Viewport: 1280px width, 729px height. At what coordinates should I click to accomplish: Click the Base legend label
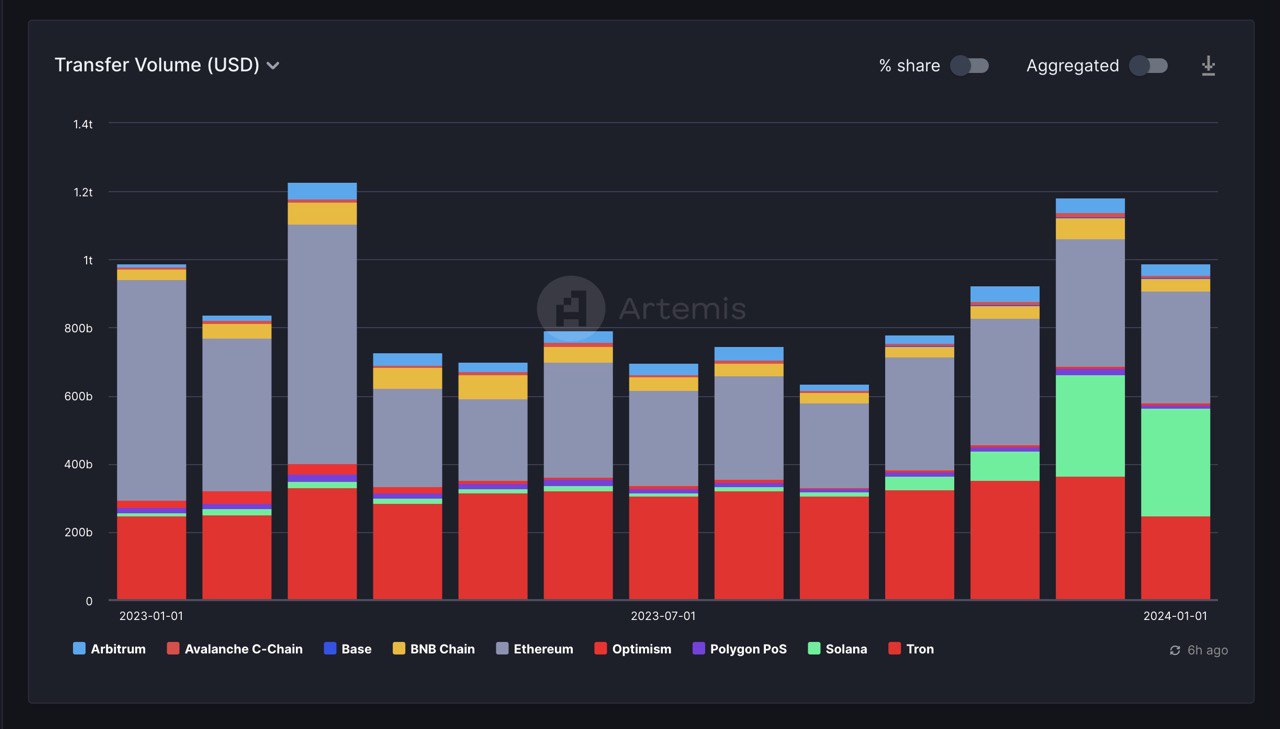[356, 649]
